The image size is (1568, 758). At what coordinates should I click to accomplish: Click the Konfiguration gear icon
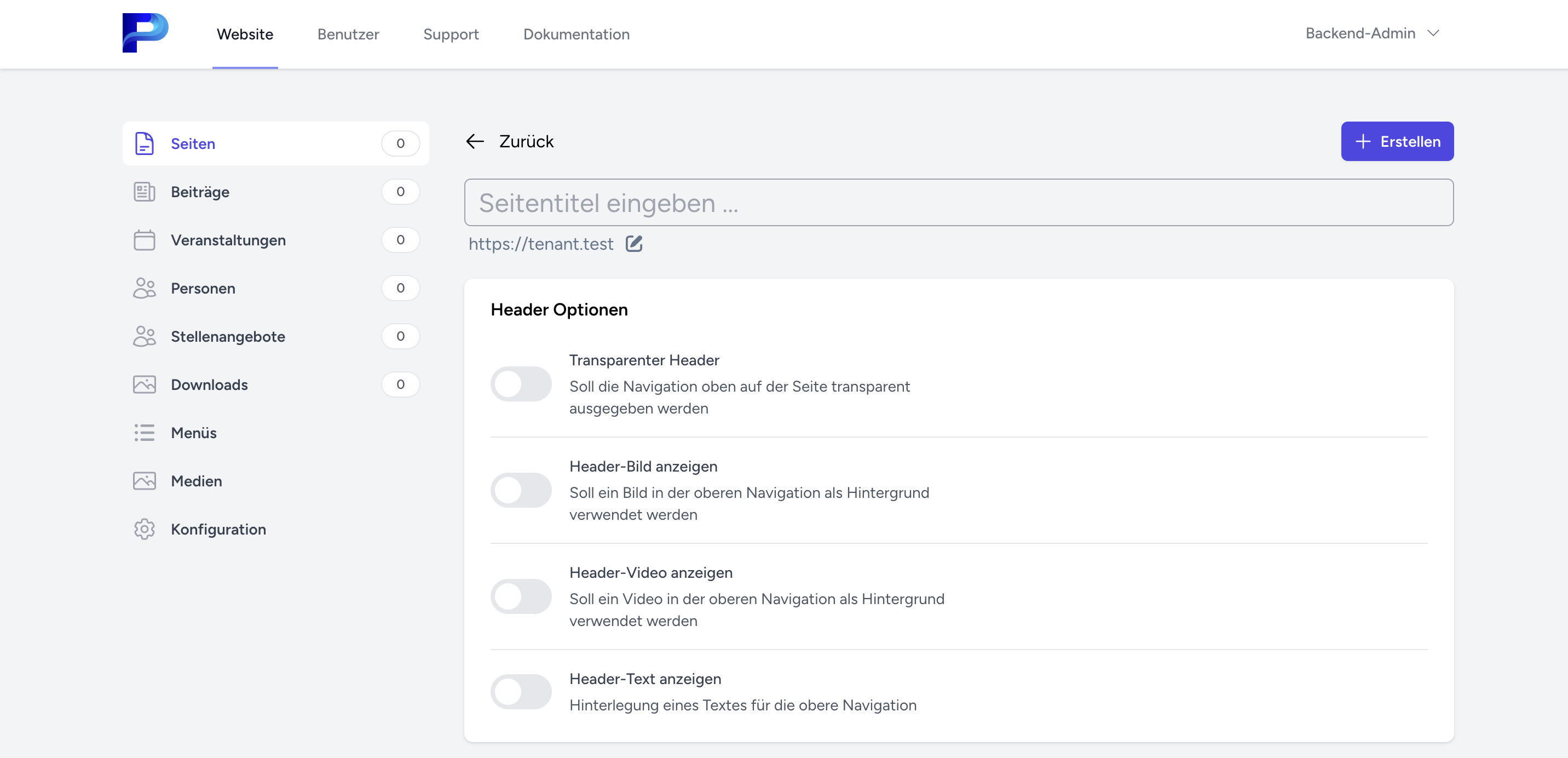[x=144, y=529]
